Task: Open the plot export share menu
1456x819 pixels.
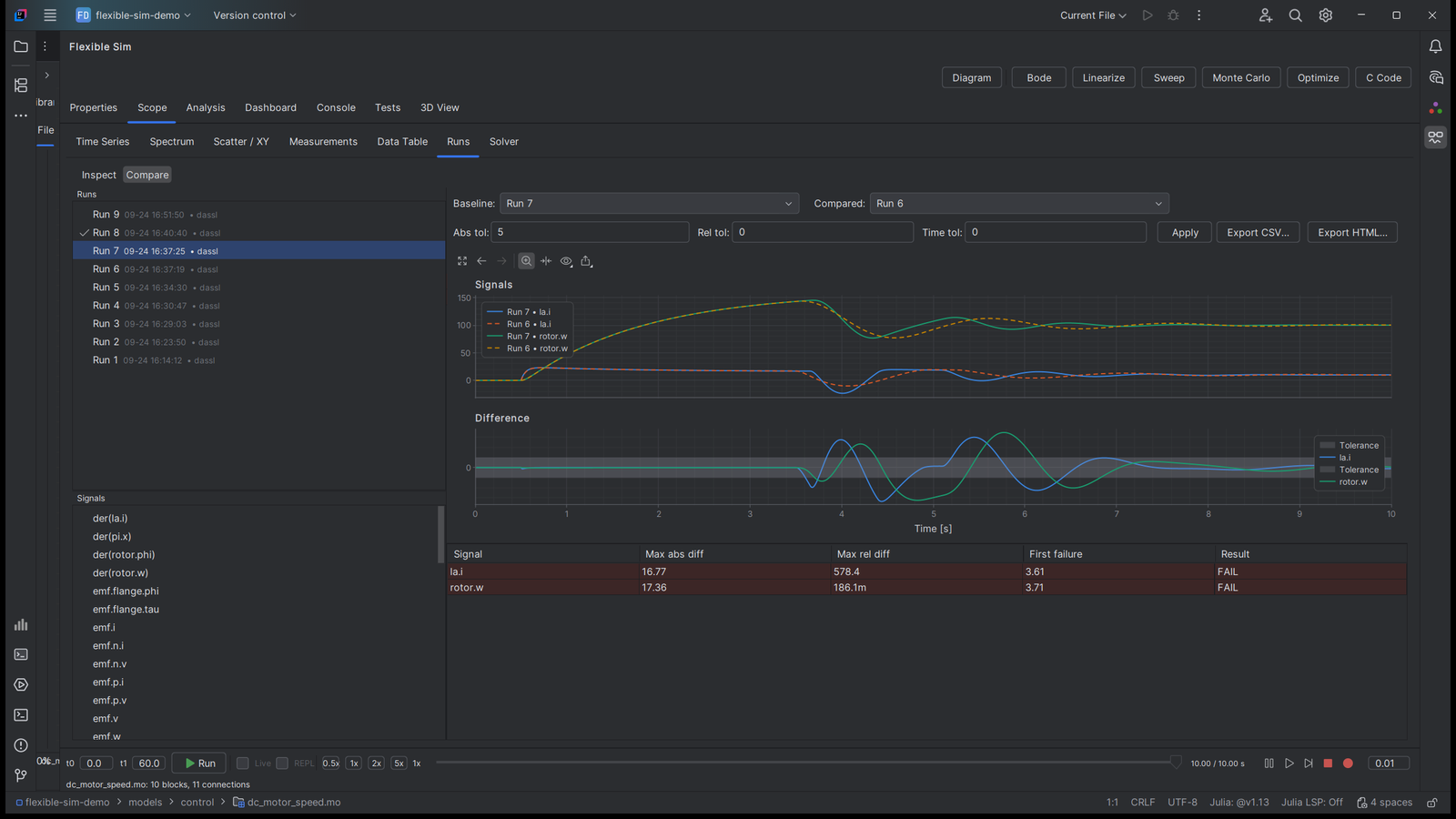Action: pos(587,261)
